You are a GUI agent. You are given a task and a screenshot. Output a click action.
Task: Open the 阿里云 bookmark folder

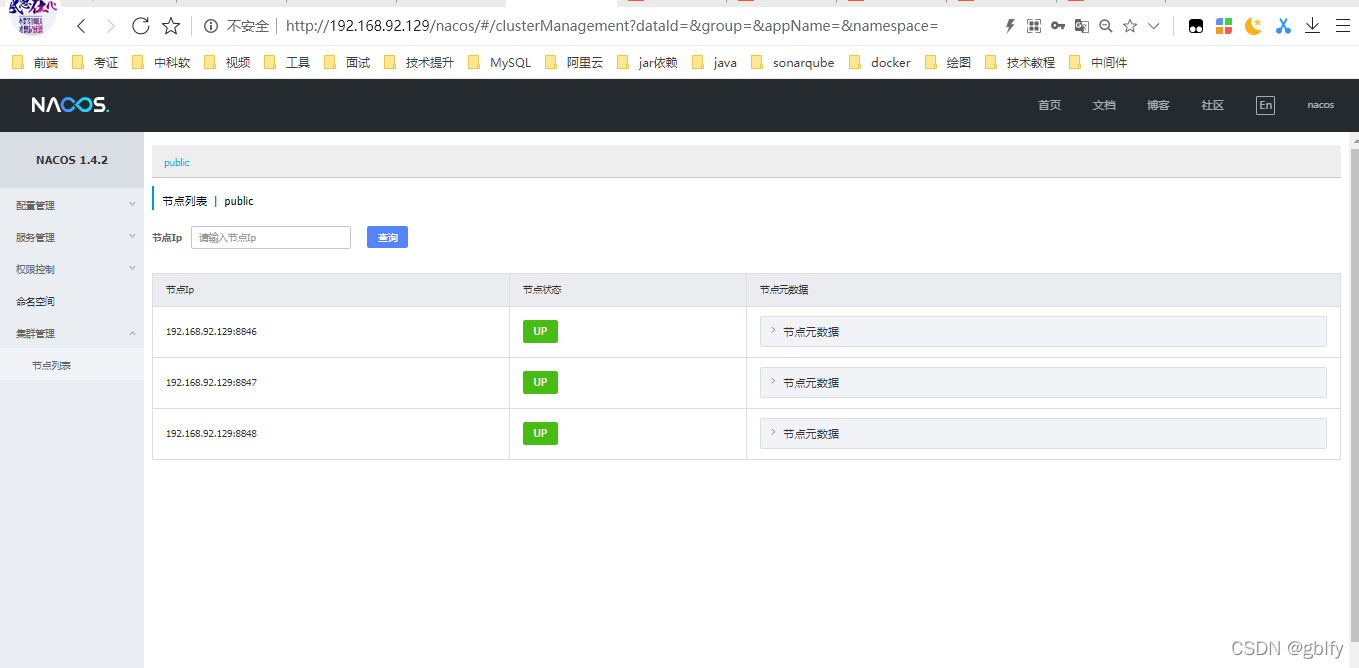[x=574, y=62]
